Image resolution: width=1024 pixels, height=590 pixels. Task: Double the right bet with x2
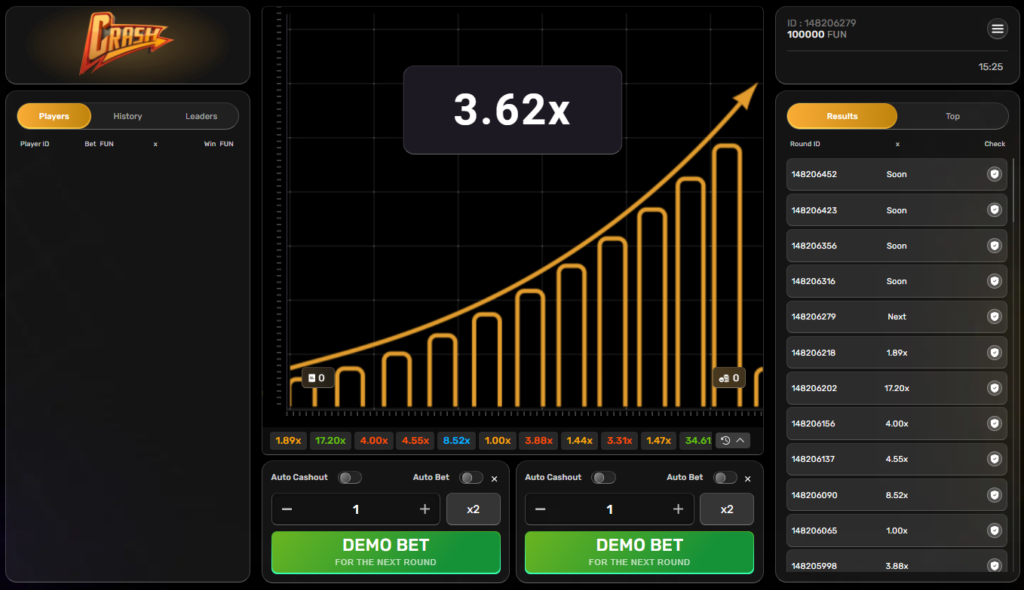[727, 509]
